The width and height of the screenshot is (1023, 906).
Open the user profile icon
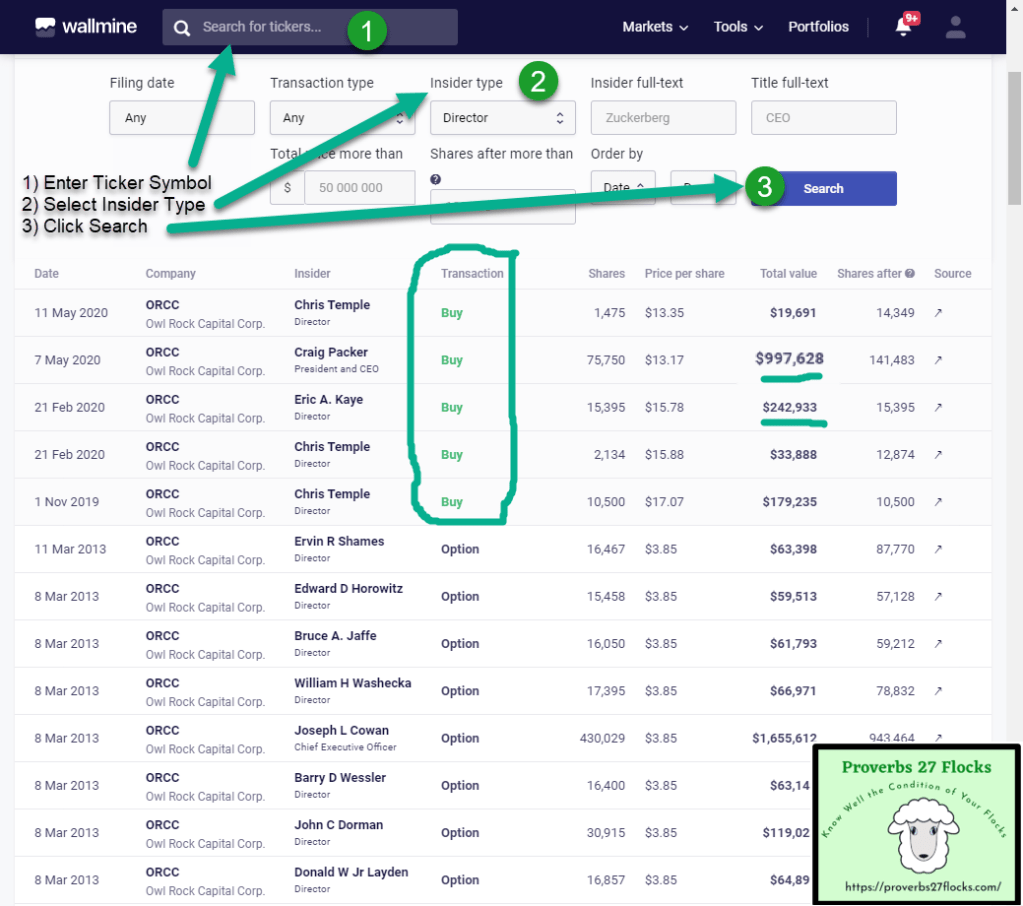tap(955, 27)
